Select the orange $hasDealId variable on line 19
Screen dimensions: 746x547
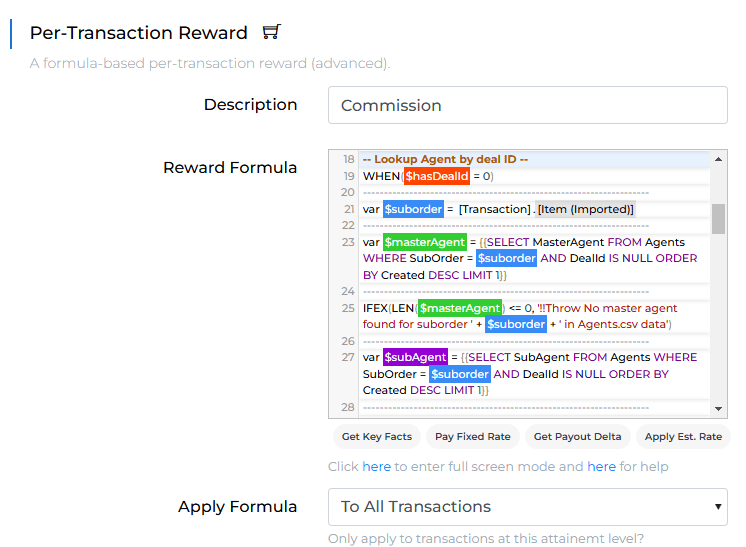pos(436,176)
